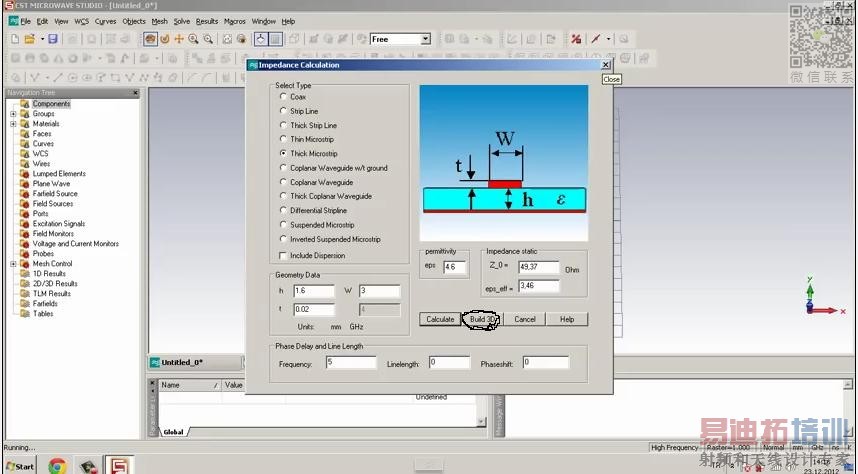This screenshot has width=858, height=474.
Task: Click the red diagonal line toolbar icon
Action: click(x=595, y=39)
